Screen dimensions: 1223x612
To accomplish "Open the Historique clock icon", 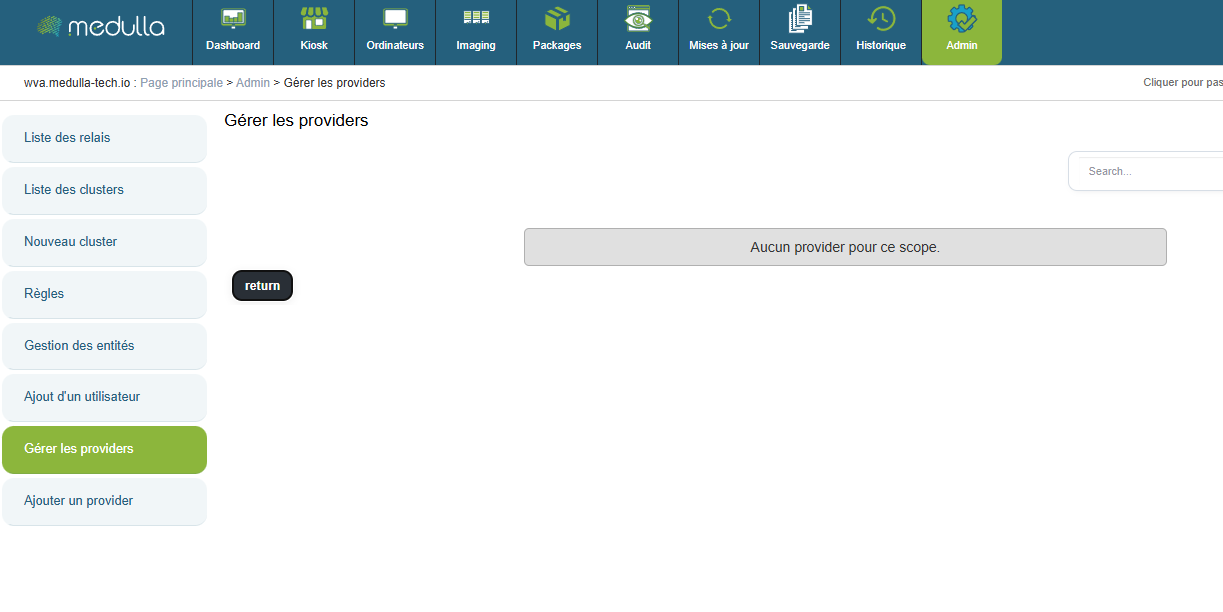I will click(x=881, y=20).
